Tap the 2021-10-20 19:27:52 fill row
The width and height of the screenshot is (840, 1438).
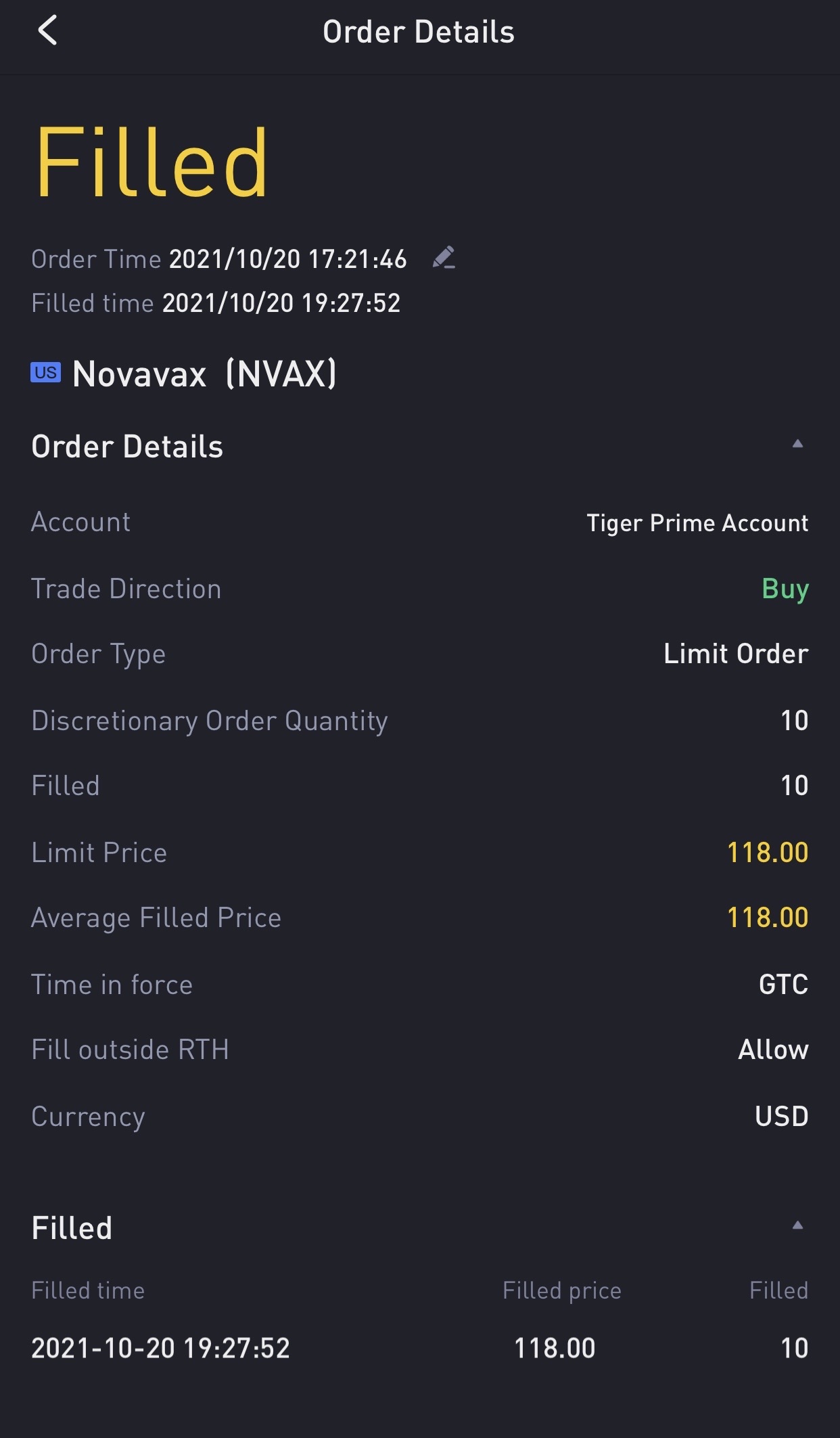pos(420,1348)
